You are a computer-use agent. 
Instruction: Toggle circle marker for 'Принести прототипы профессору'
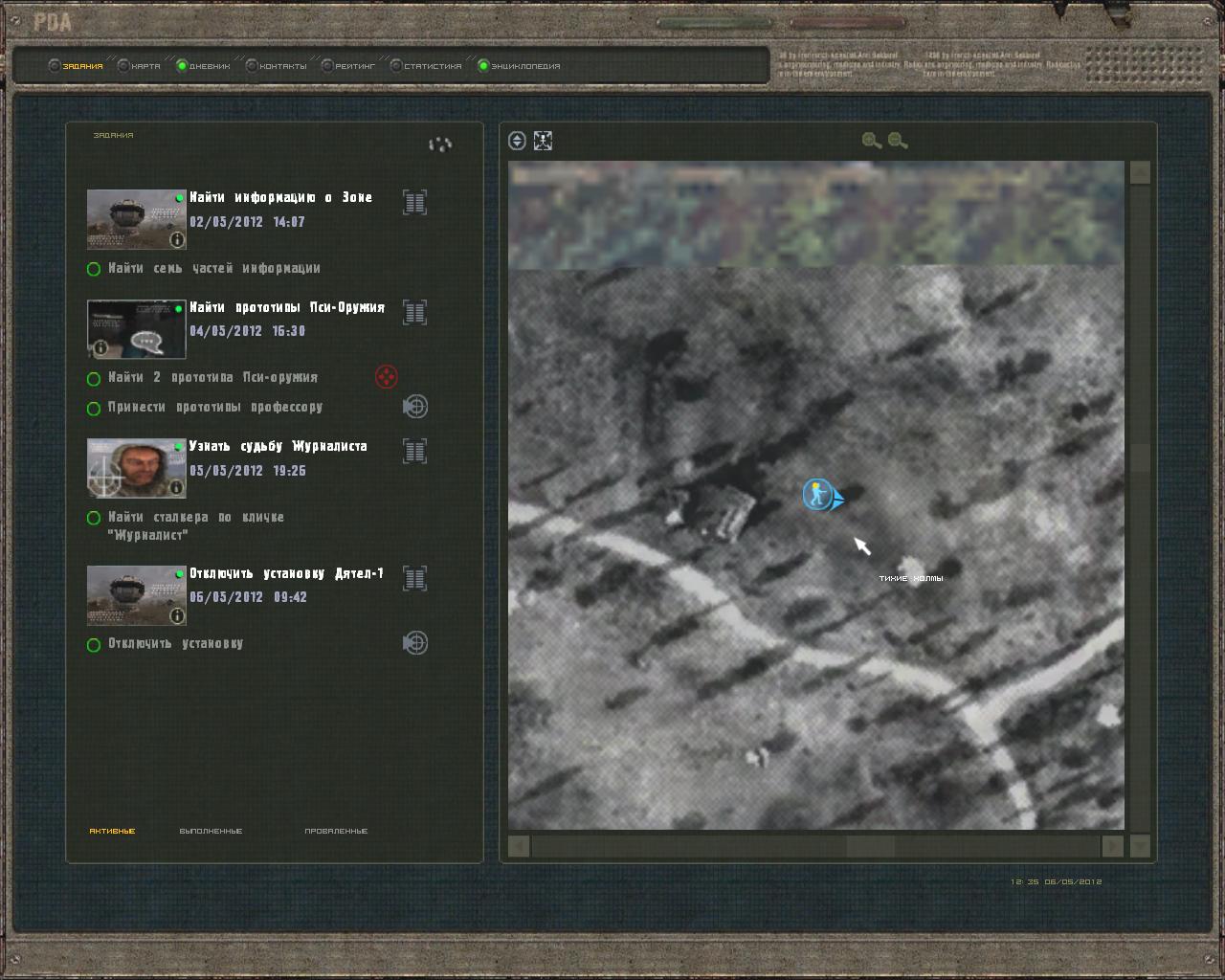(94, 409)
